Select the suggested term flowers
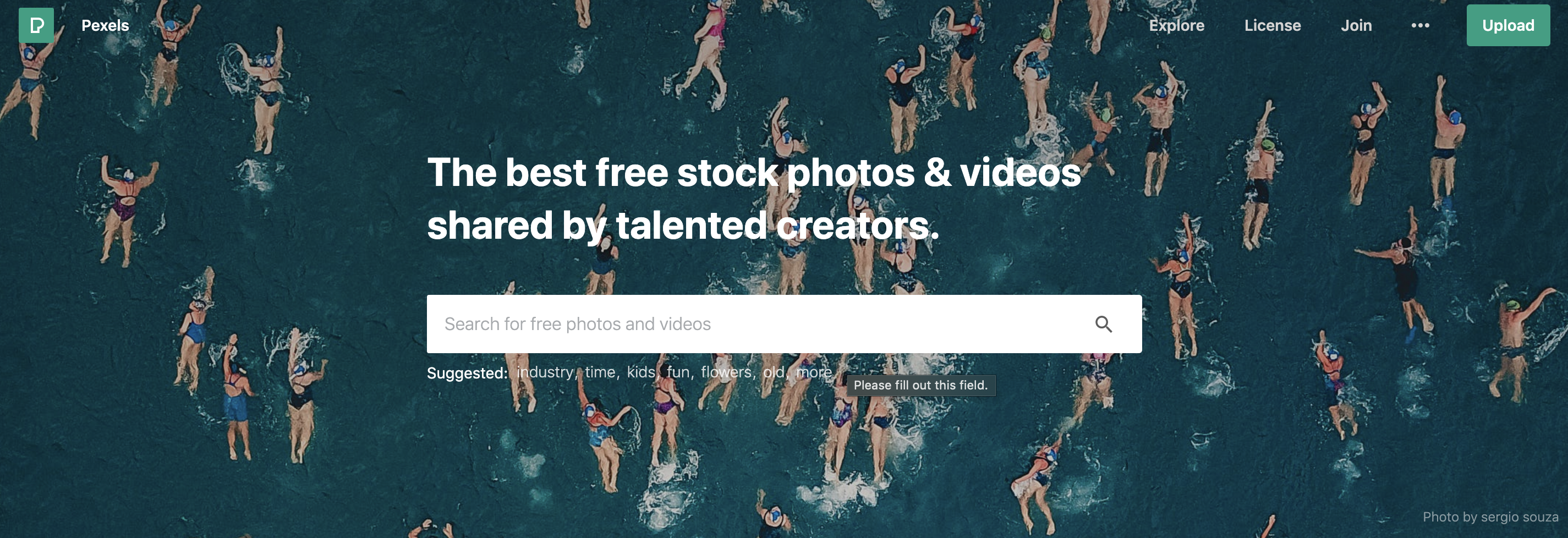The height and width of the screenshot is (538, 1568). (x=726, y=372)
